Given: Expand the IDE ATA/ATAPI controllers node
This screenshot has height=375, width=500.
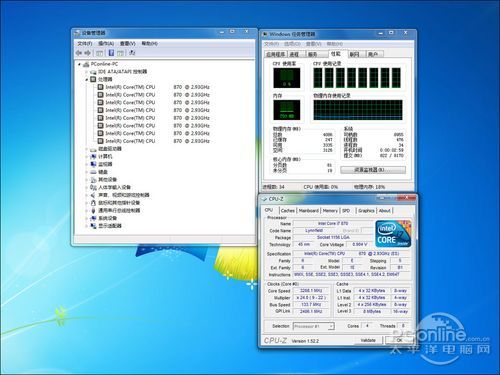Looking at the screenshot, I should tap(87, 72).
